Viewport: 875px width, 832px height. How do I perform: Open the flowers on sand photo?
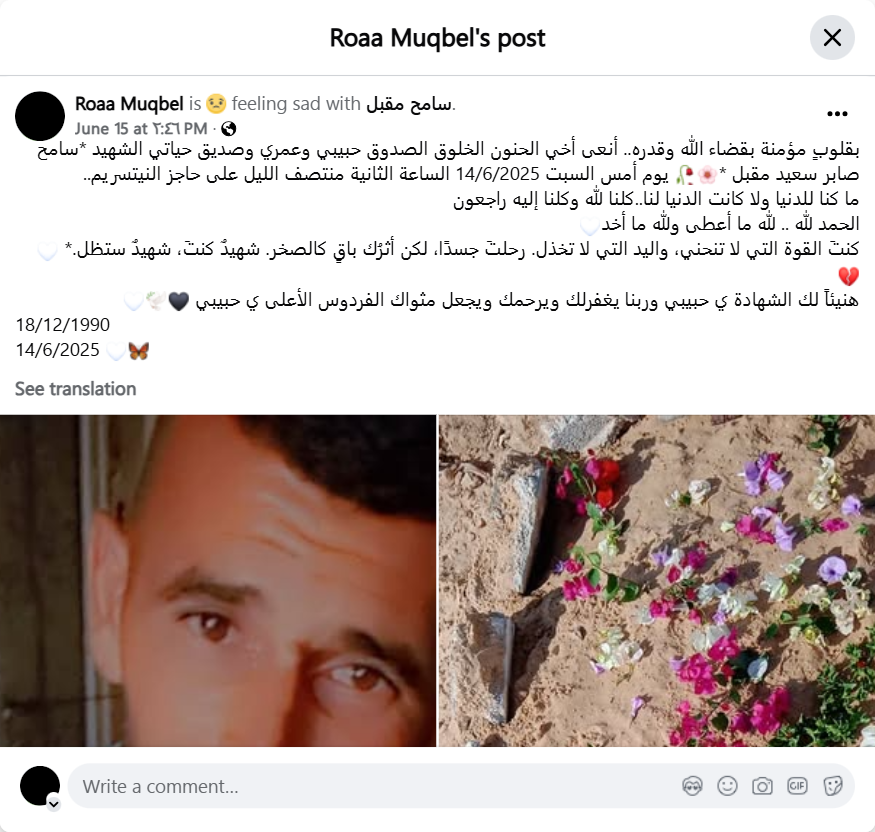[657, 580]
